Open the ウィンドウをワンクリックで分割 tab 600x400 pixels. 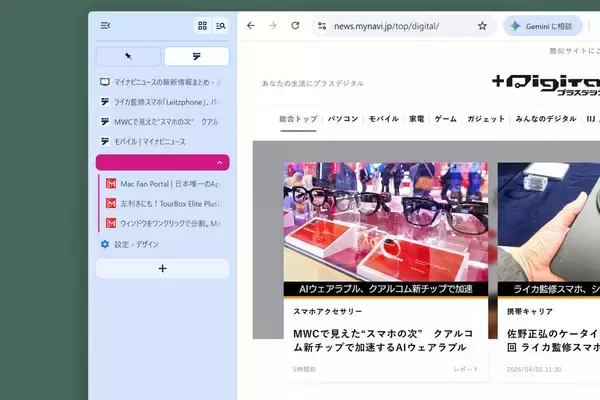165,223
